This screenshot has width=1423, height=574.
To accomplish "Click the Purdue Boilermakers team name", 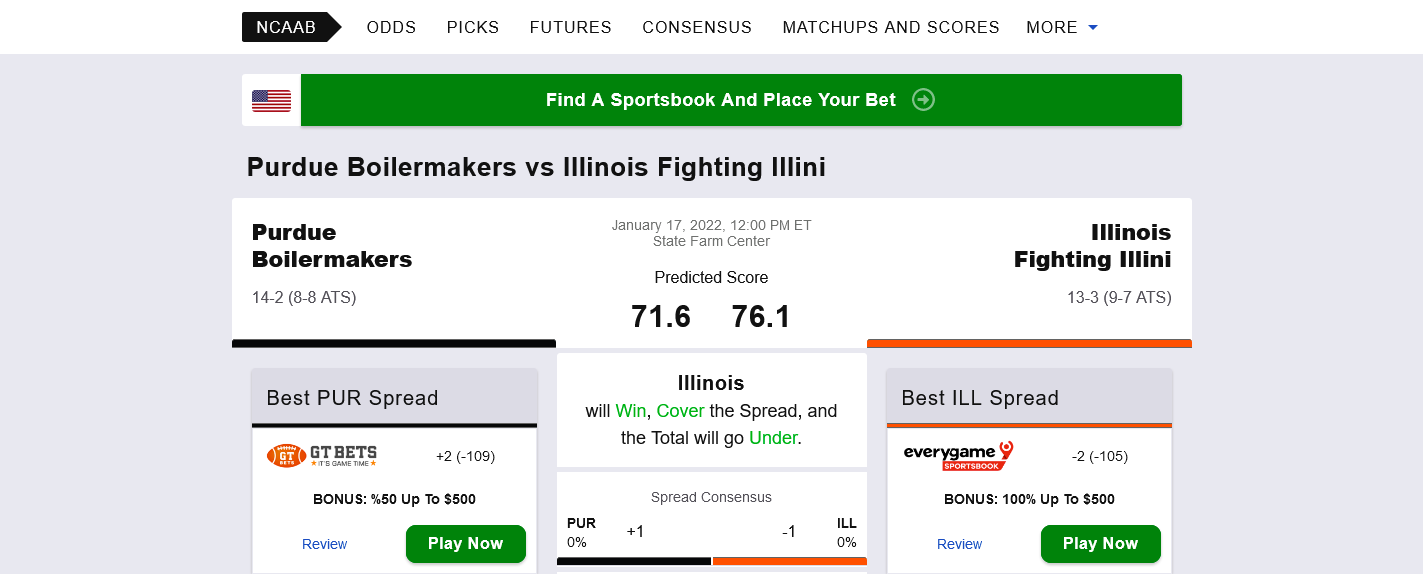I will click(332, 245).
